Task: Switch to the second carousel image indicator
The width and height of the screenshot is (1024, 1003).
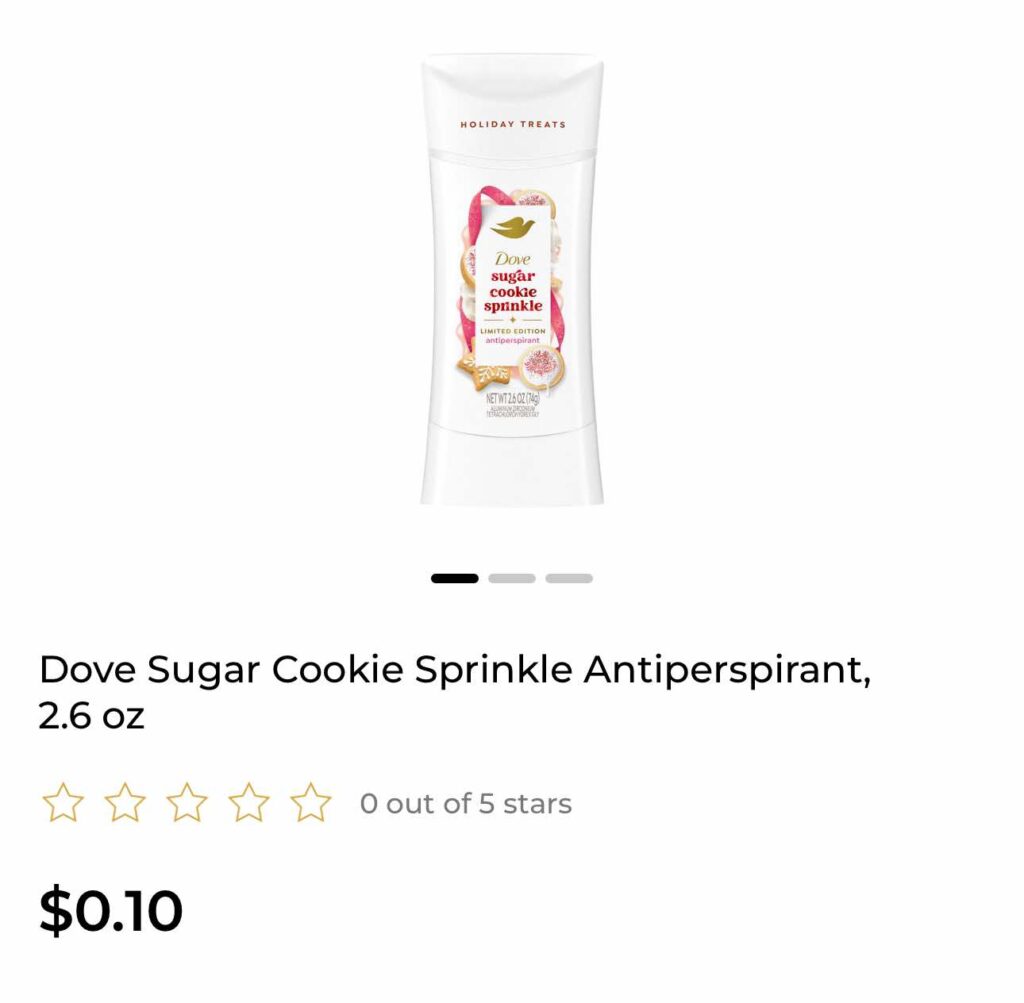Action: (x=512, y=579)
